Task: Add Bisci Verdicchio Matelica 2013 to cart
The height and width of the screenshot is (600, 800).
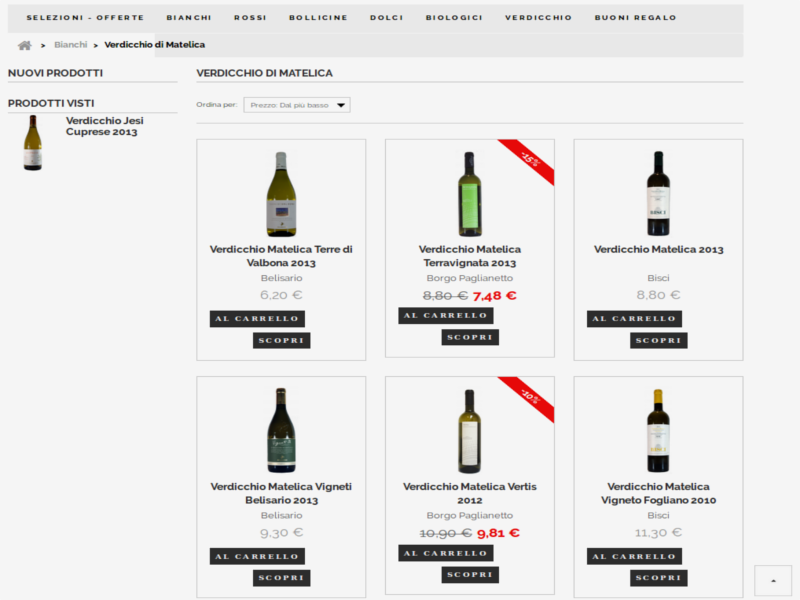Action: tap(634, 319)
